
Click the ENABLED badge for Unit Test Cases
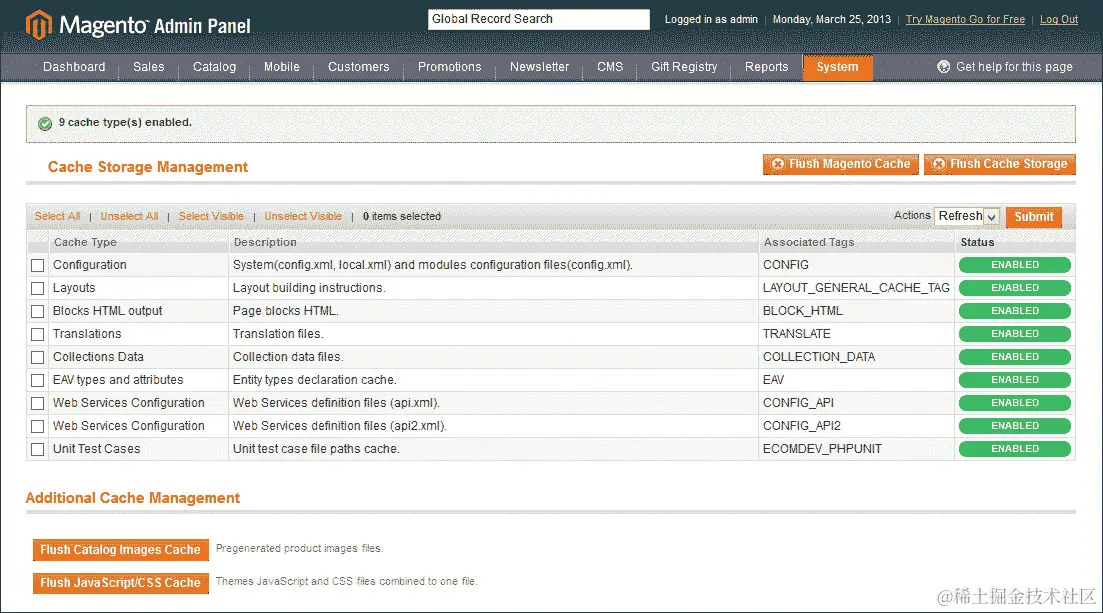click(1014, 448)
